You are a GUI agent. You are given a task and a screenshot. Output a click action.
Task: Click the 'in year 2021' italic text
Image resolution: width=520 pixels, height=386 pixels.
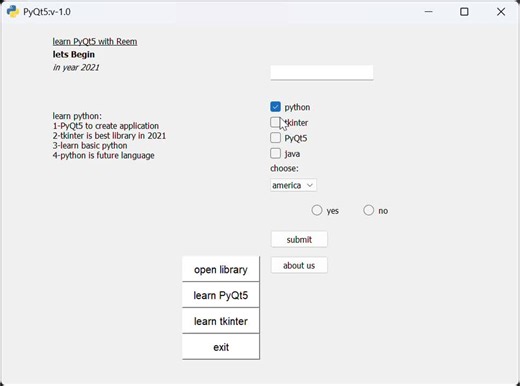76,67
